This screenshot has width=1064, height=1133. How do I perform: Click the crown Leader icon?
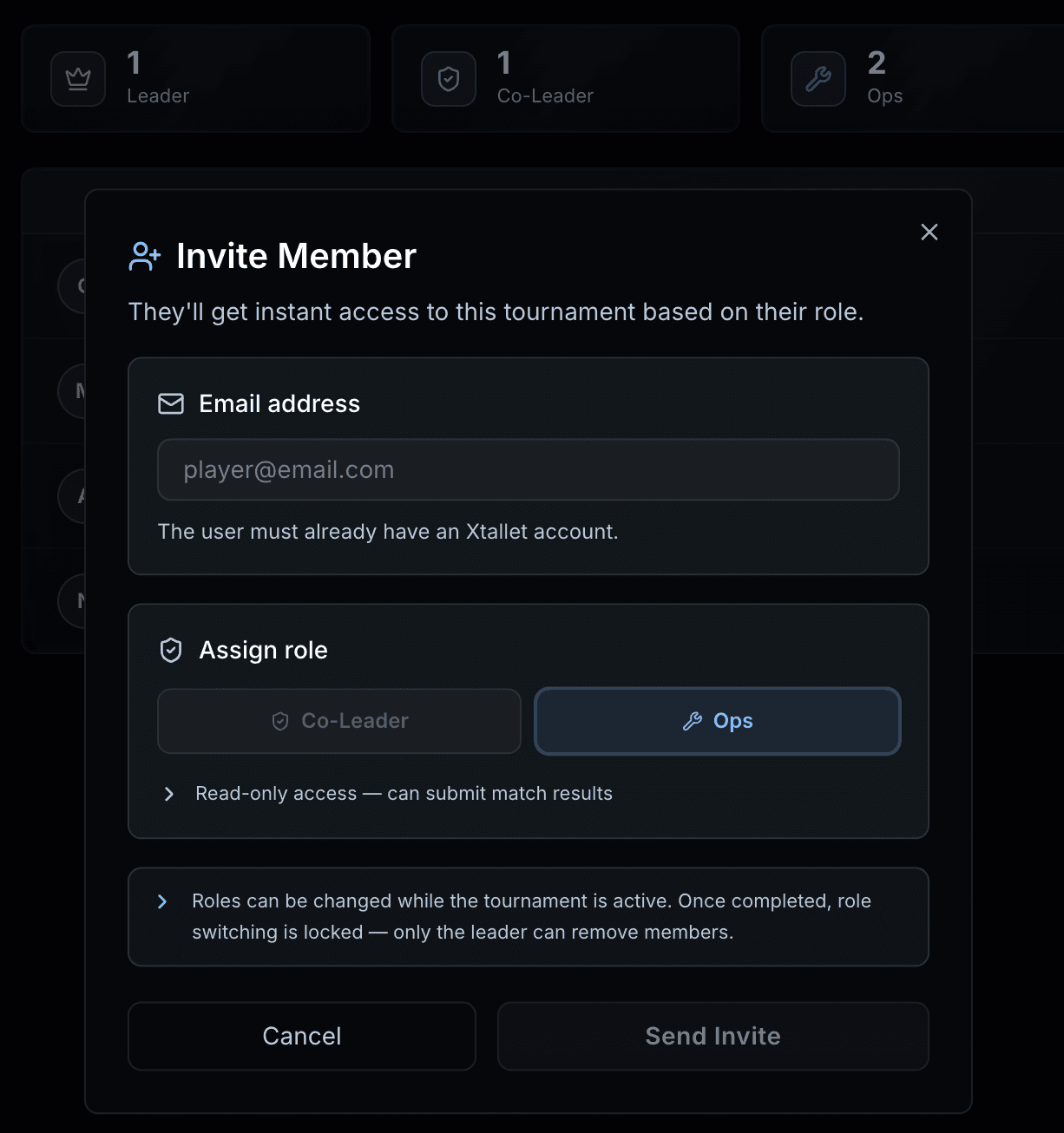(x=77, y=79)
